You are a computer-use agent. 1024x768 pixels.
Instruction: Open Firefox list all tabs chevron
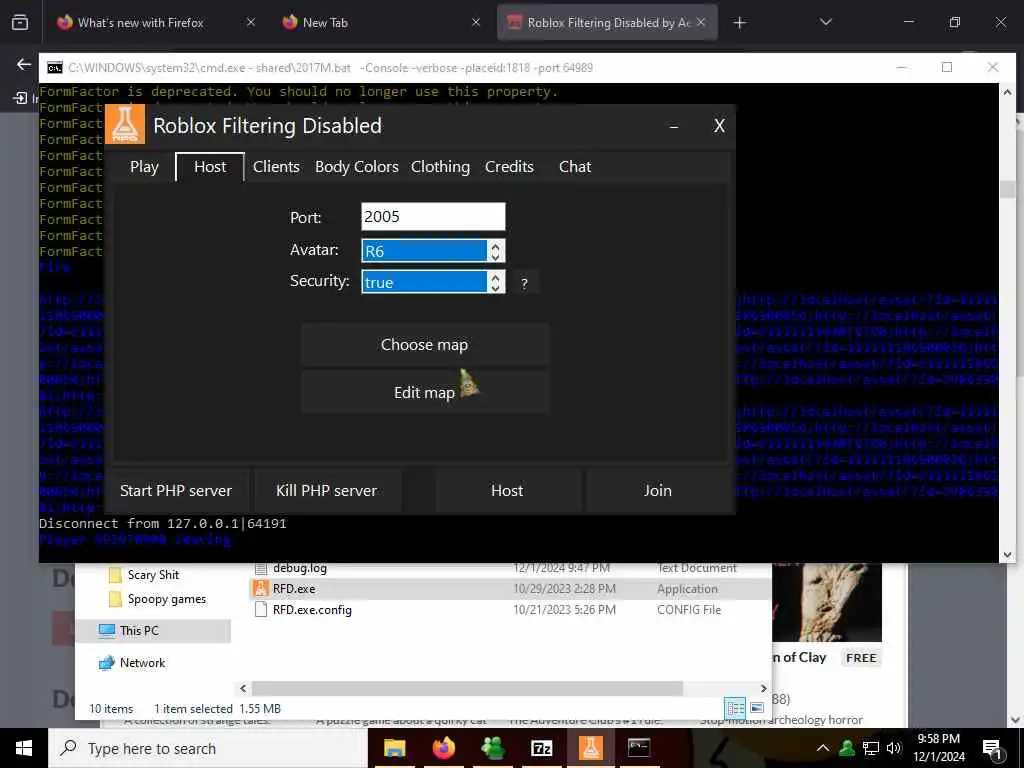point(825,22)
